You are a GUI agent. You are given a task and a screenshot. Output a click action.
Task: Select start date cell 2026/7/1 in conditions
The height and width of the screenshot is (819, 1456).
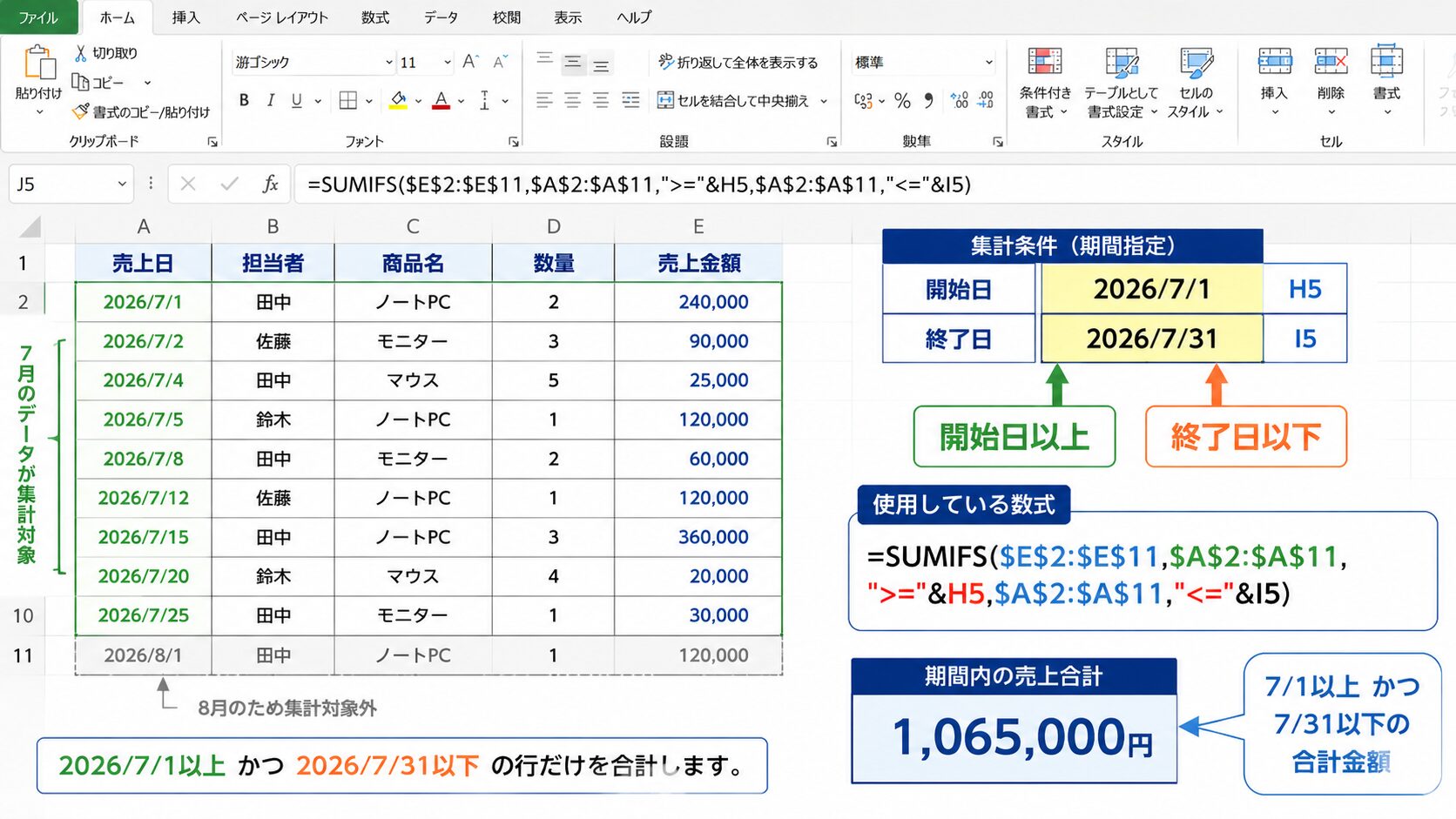[1151, 289]
